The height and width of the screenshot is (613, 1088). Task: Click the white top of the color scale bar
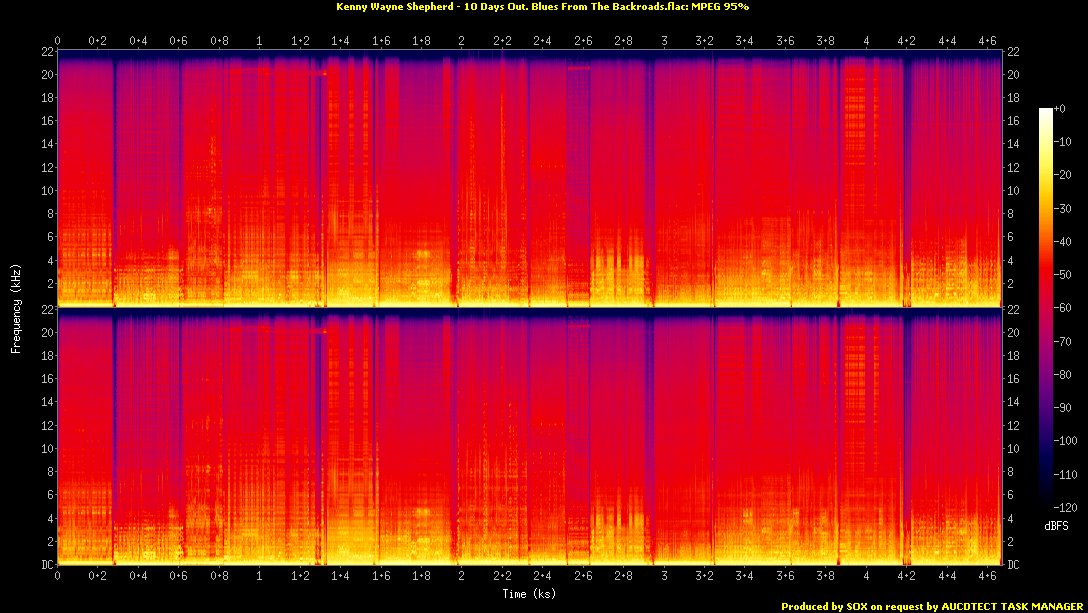pyautogui.click(x=1046, y=112)
